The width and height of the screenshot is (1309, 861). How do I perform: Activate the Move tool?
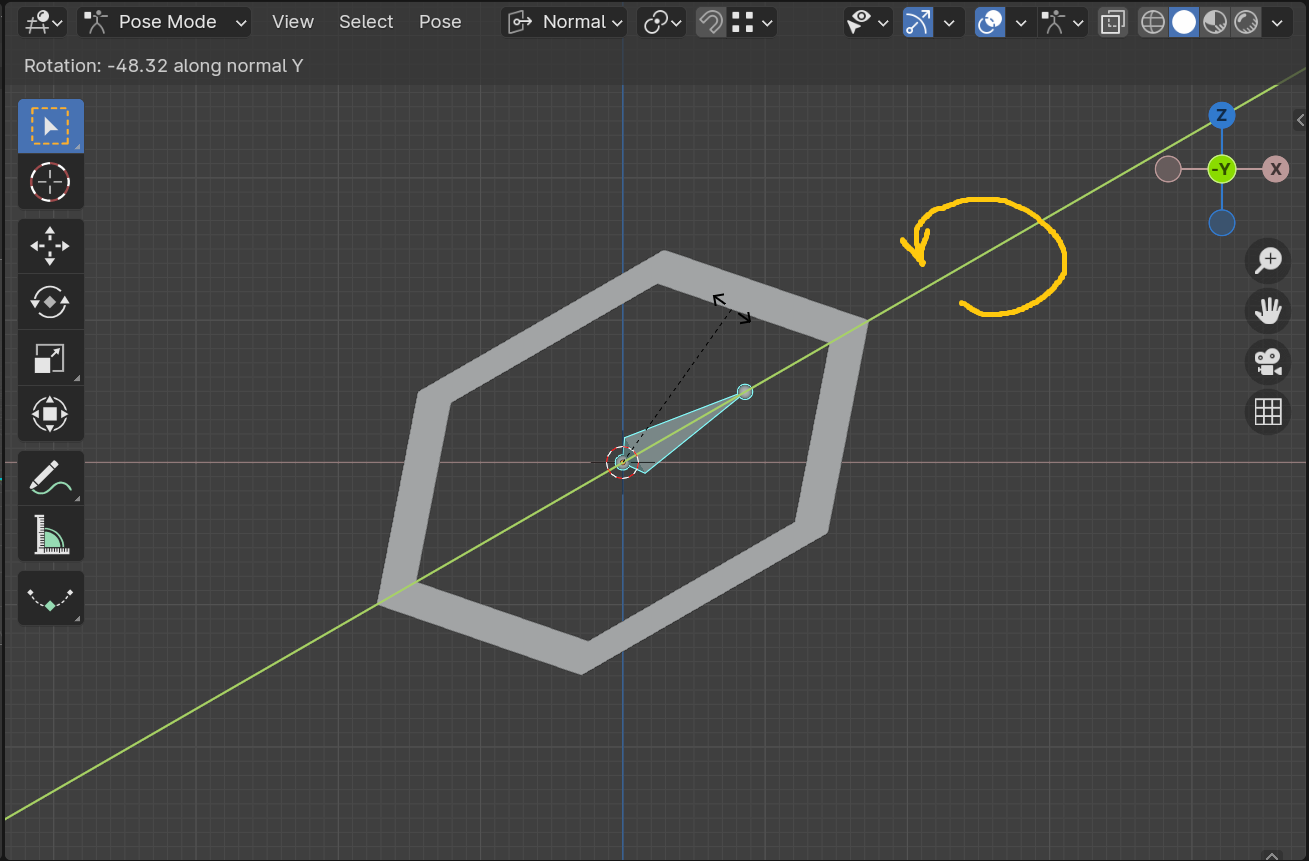(50, 246)
